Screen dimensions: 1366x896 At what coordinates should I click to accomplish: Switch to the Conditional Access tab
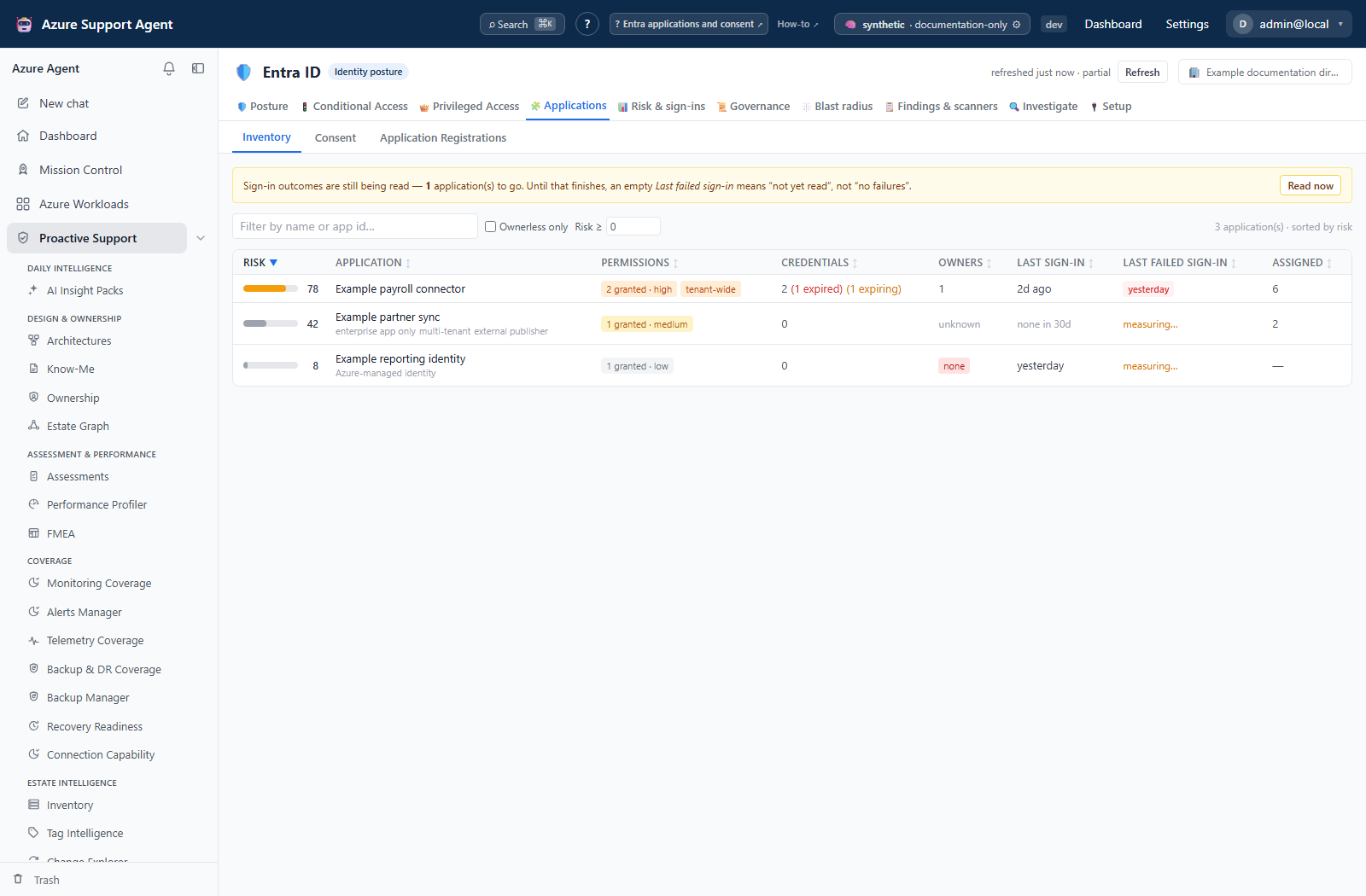354,107
